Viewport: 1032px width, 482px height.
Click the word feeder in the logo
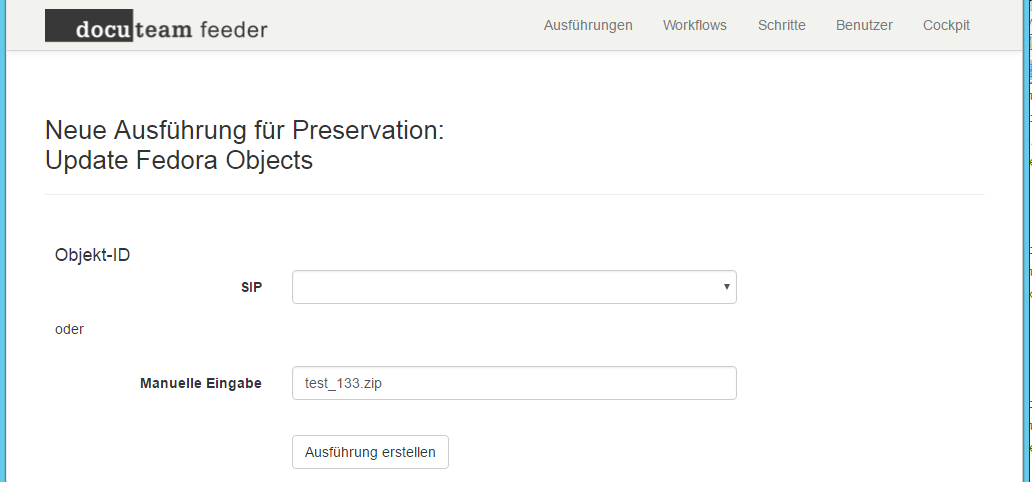233,30
